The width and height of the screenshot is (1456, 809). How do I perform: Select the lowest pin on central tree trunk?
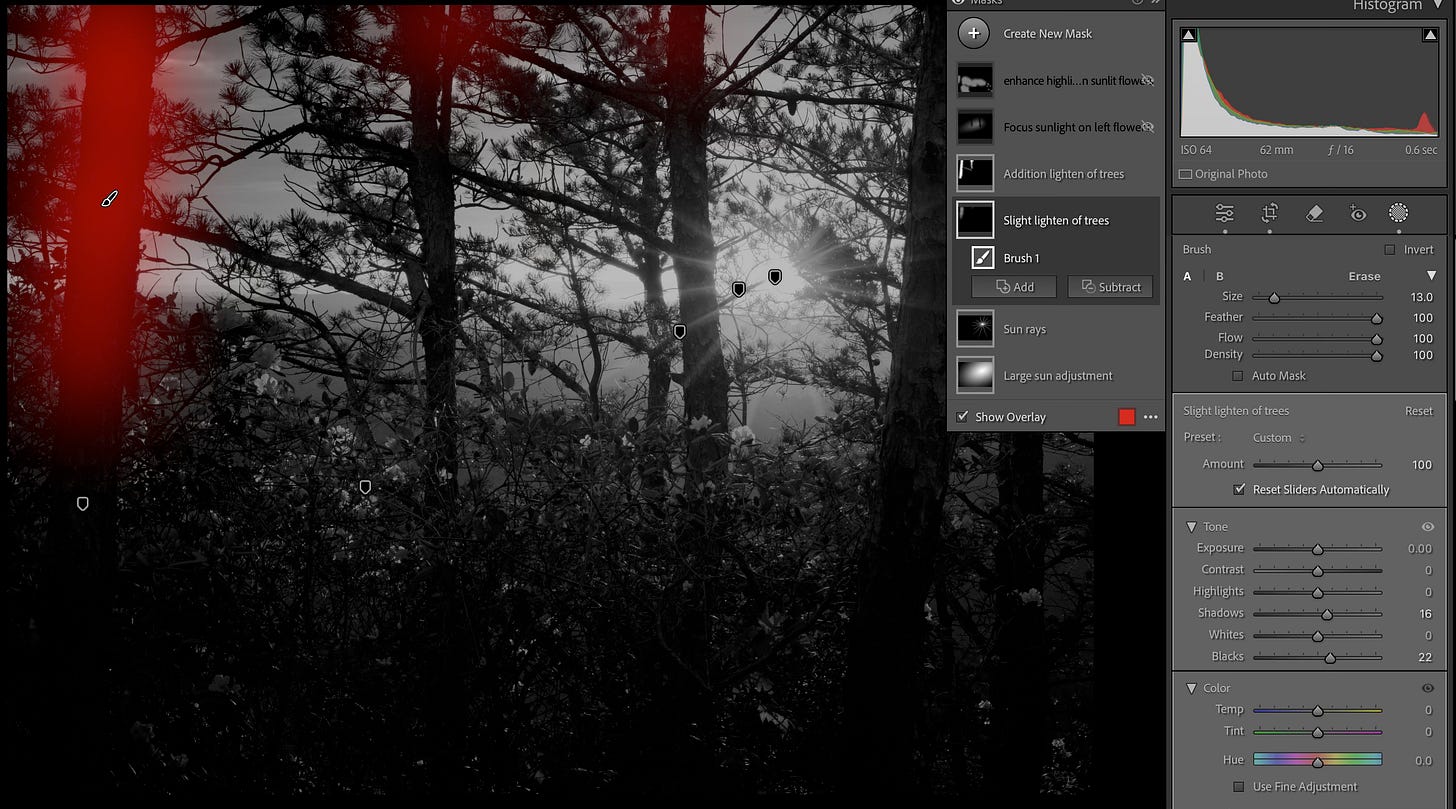click(x=680, y=331)
